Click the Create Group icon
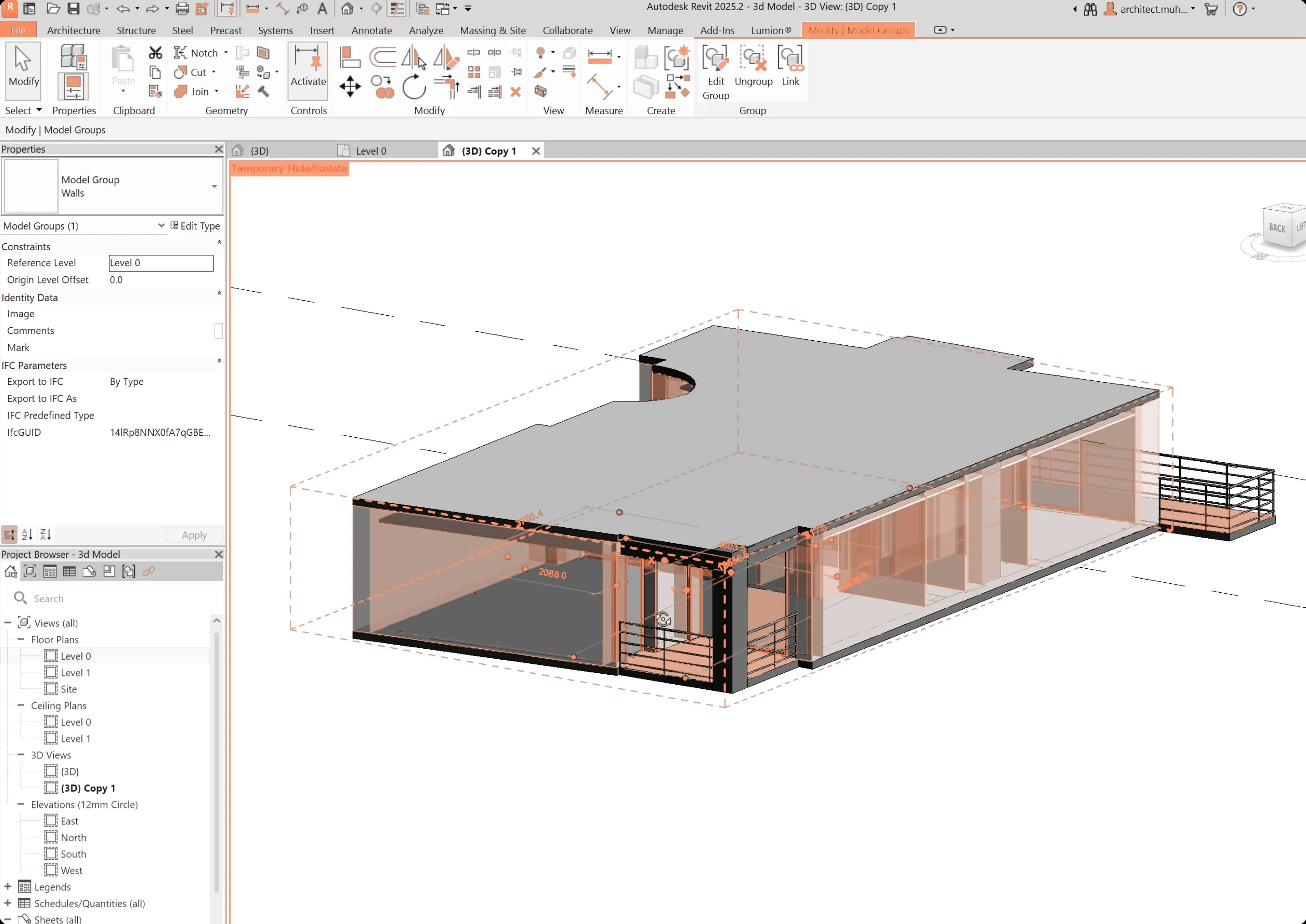1306x924 pixels. click(677, 58)
